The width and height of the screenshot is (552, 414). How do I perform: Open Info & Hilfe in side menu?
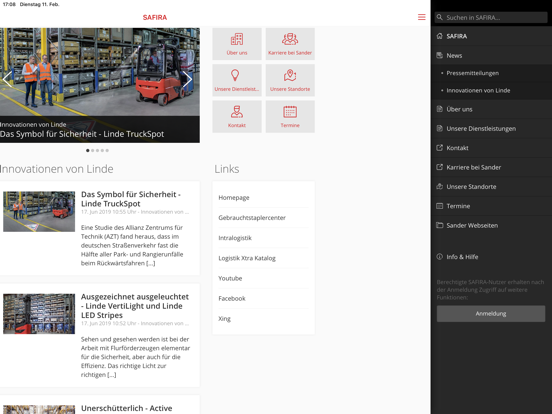(491, 257)
